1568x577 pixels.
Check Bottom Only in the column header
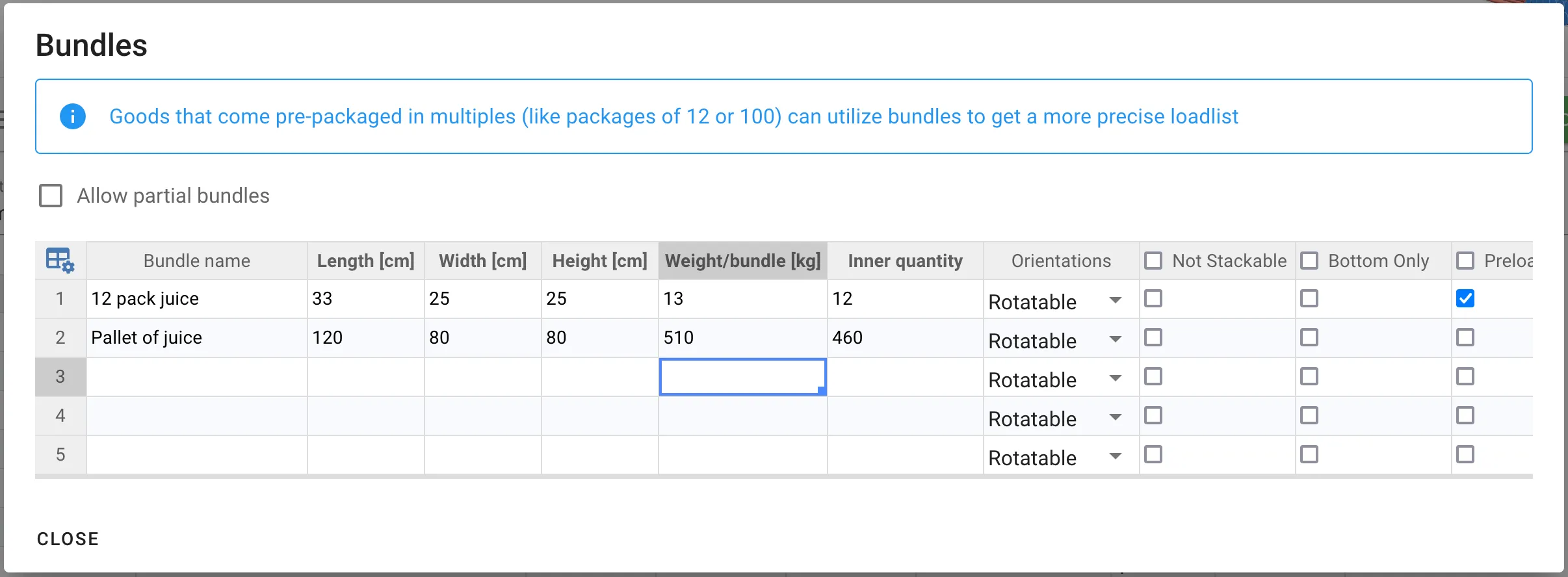click(x=1309, y=260)
